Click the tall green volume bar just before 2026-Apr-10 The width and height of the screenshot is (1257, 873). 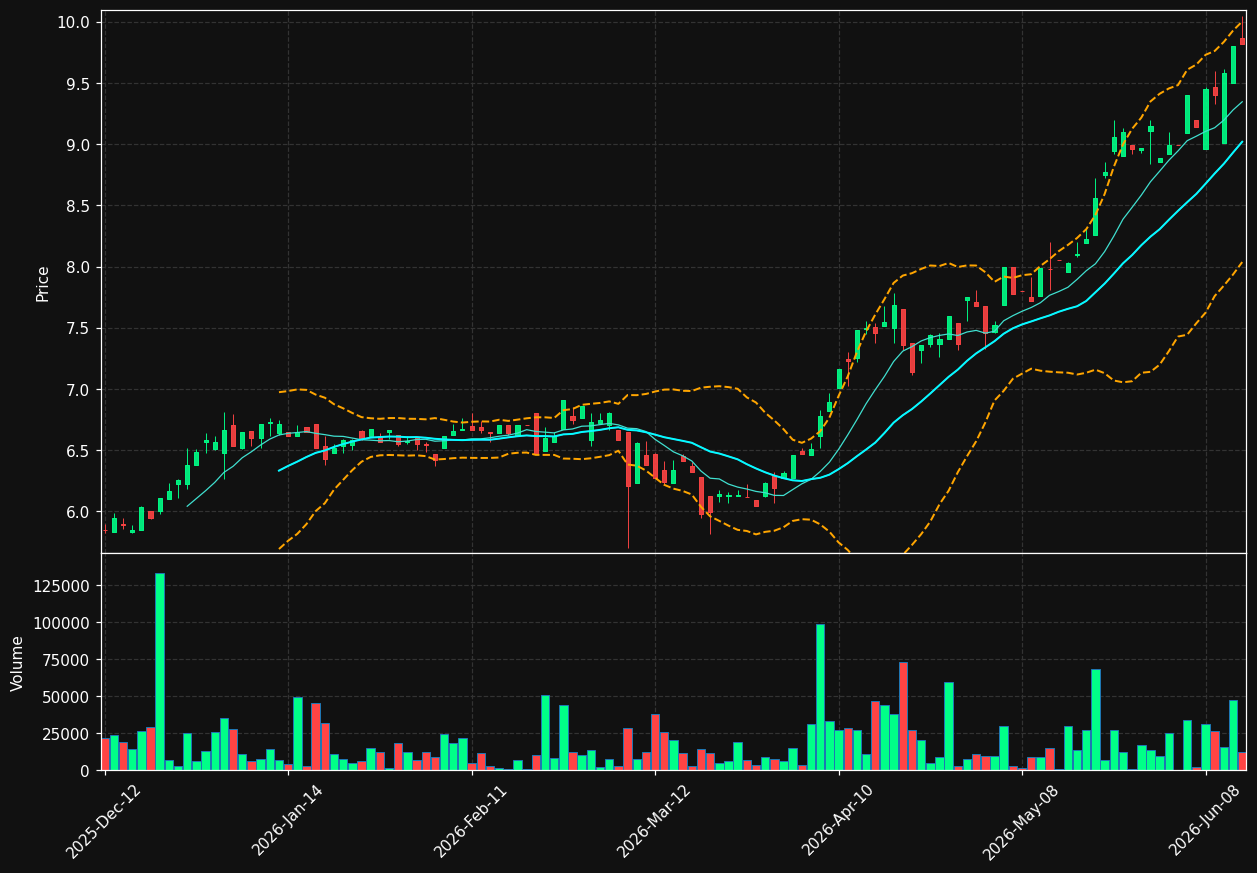(x=820, y=697)
